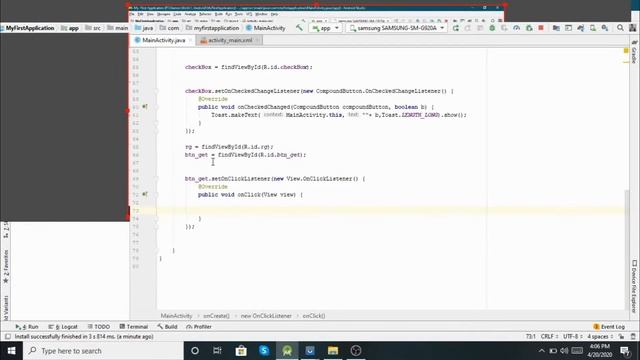Change 4 spaces indent setting
The height and width of the screenshot is (360, 640).
tap(600, 337)
